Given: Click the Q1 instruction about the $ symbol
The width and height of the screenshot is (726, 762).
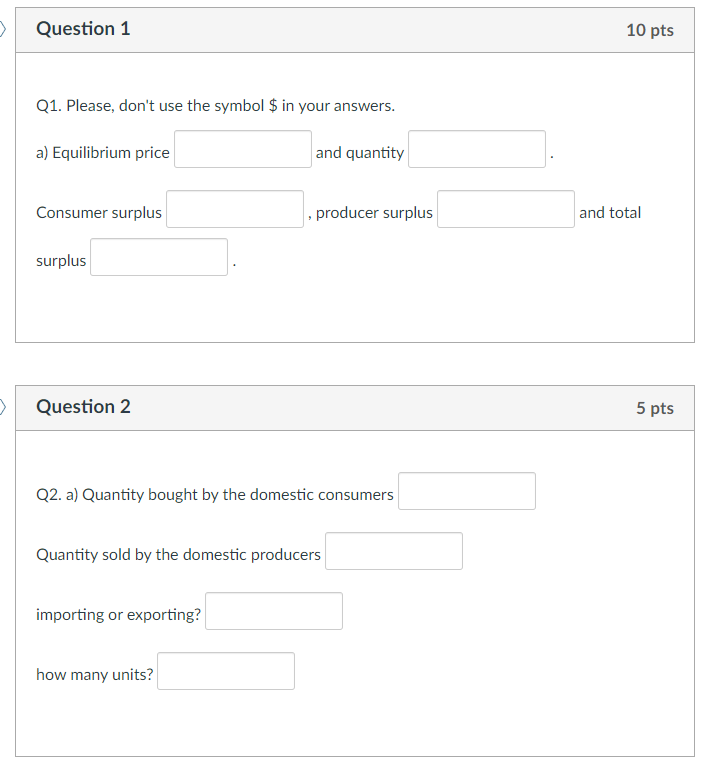Looking at the screenshot, I should (x=216, y=105).
